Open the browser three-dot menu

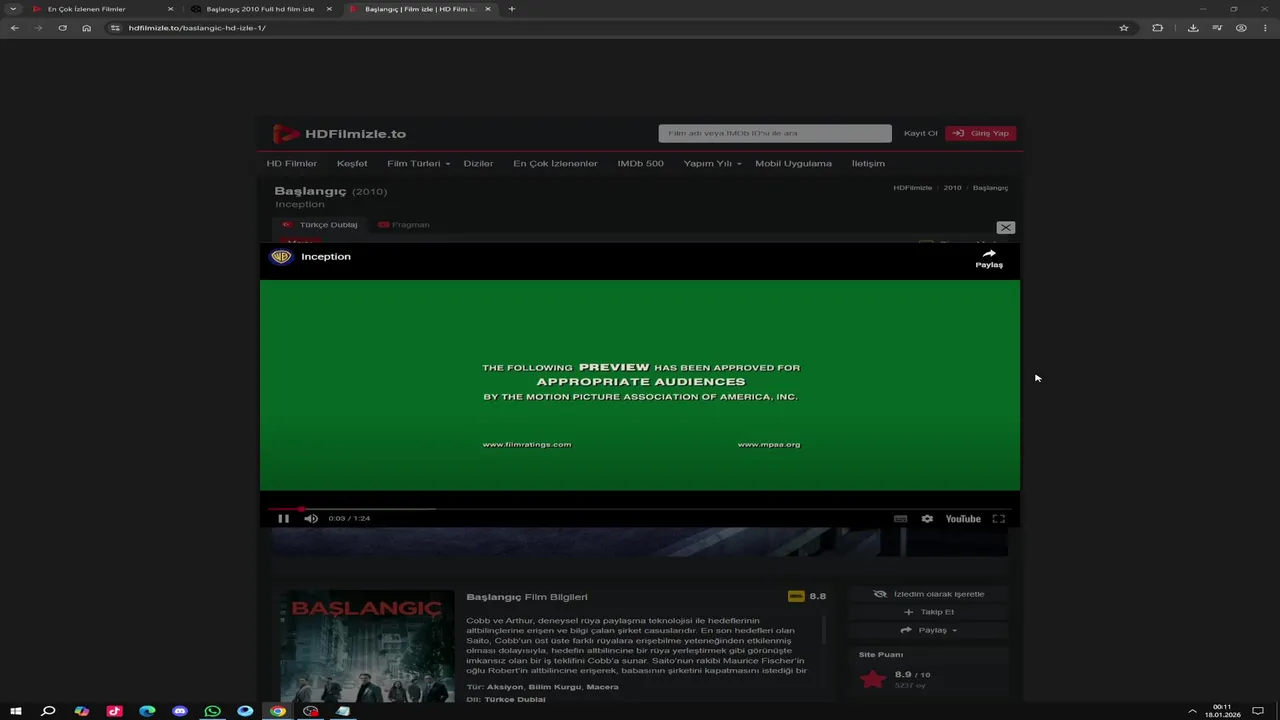point(1265,28)
